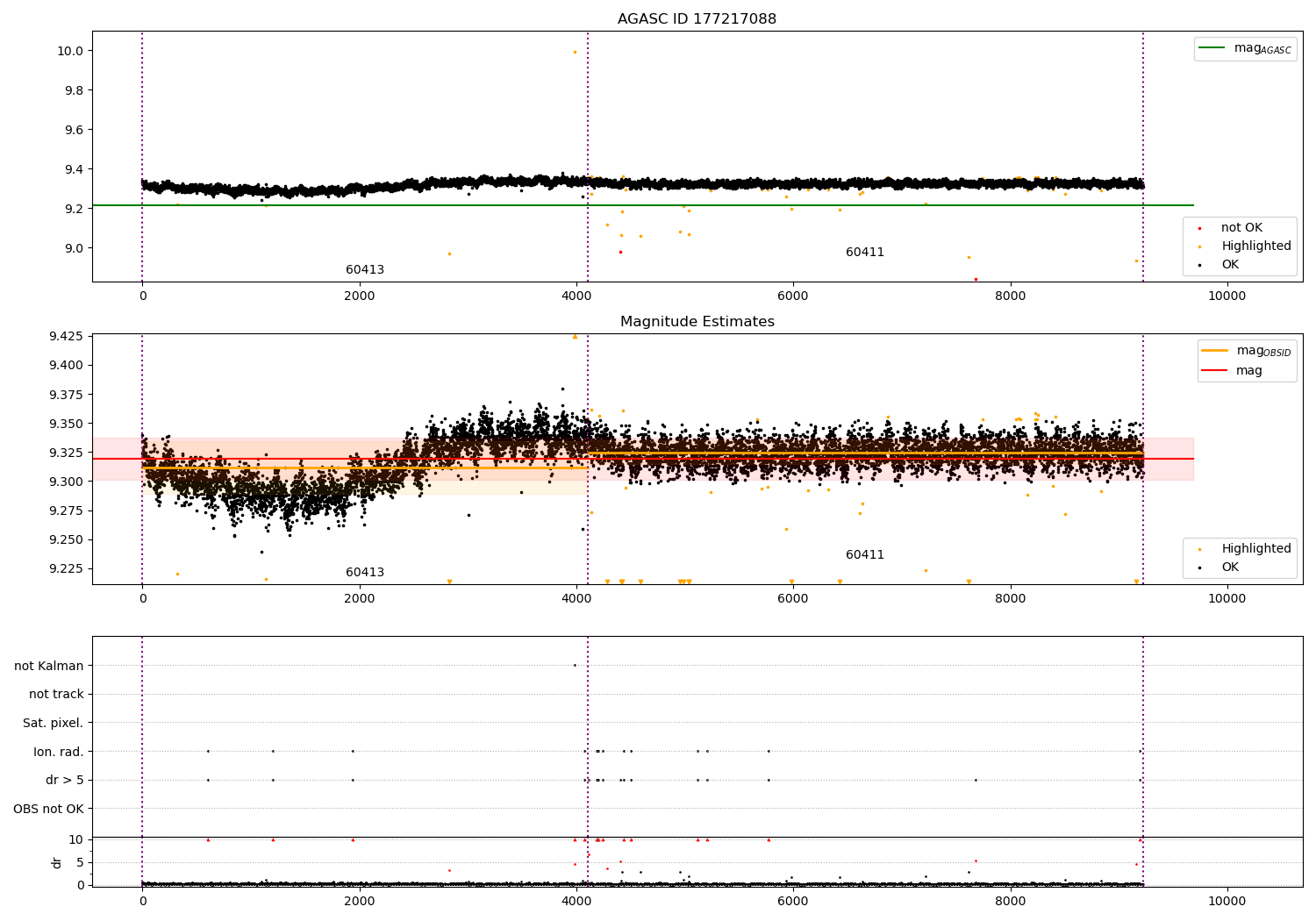Click x-axis tick '10000' under the top plot

click(1227, 296)
